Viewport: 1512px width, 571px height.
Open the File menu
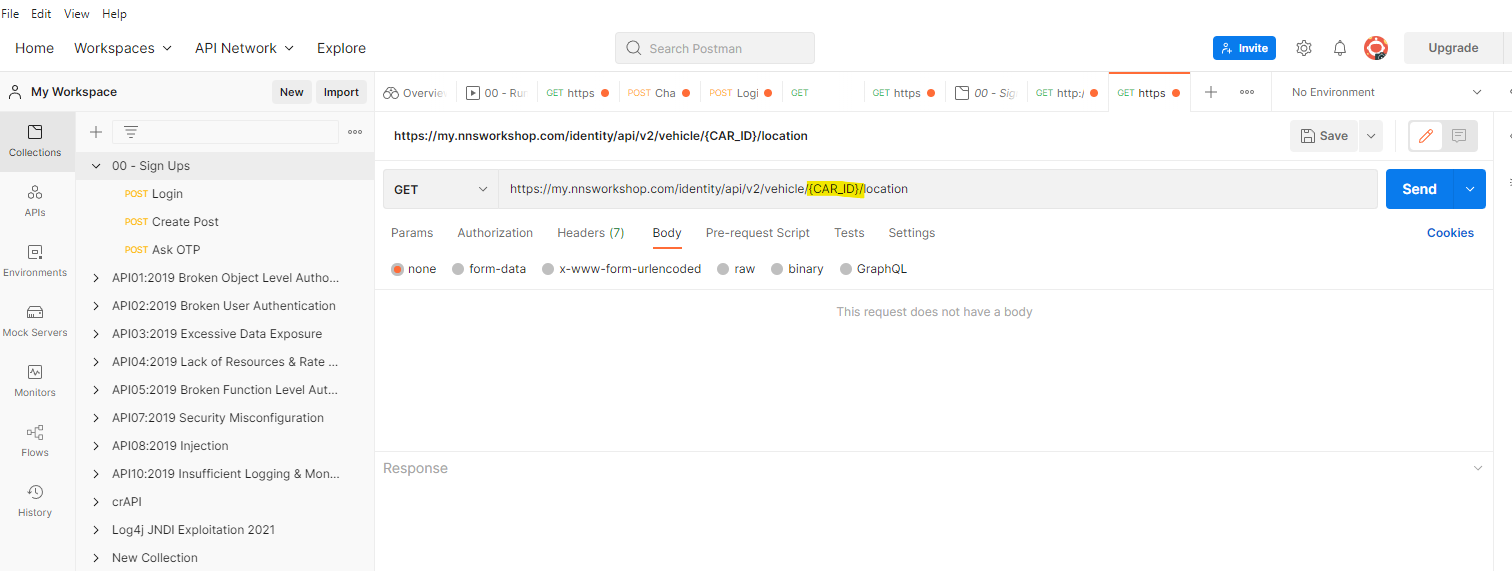[11, 14]
